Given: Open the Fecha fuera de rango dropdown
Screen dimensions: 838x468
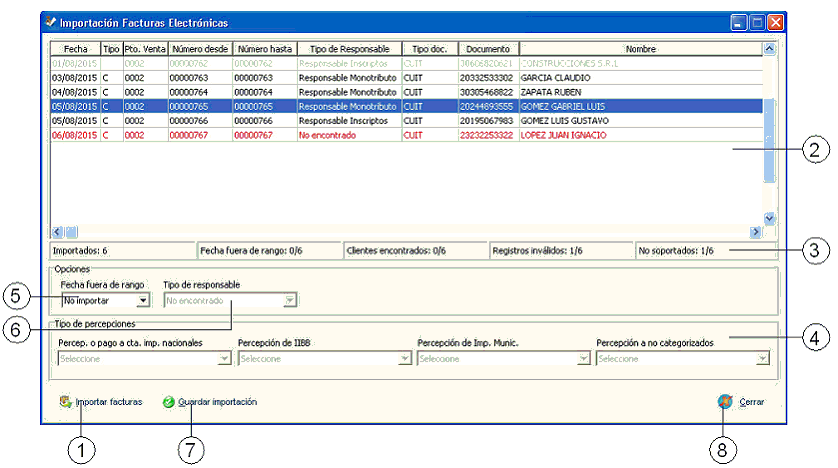Looking at the screenshot, I should pyautogui.click(x=143, y=299).
